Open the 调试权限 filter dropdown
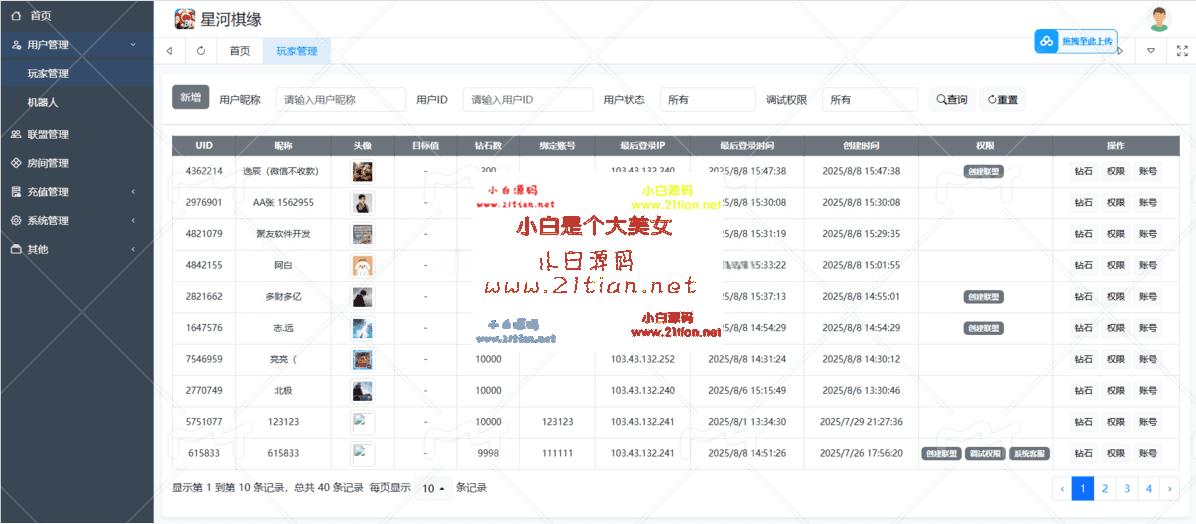 click(x=869, y=100)
